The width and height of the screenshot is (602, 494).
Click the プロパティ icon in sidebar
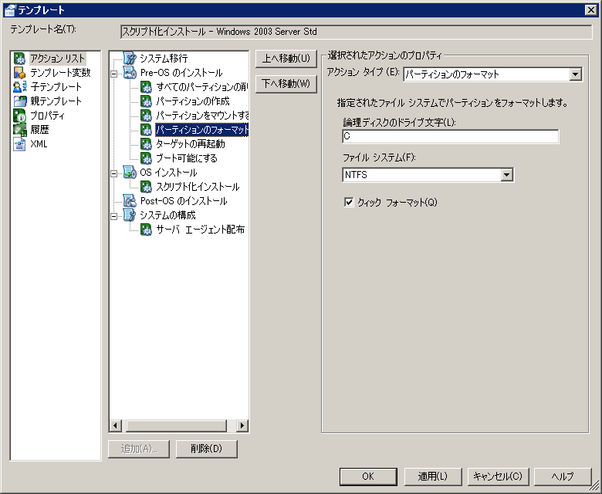(20, 116)
